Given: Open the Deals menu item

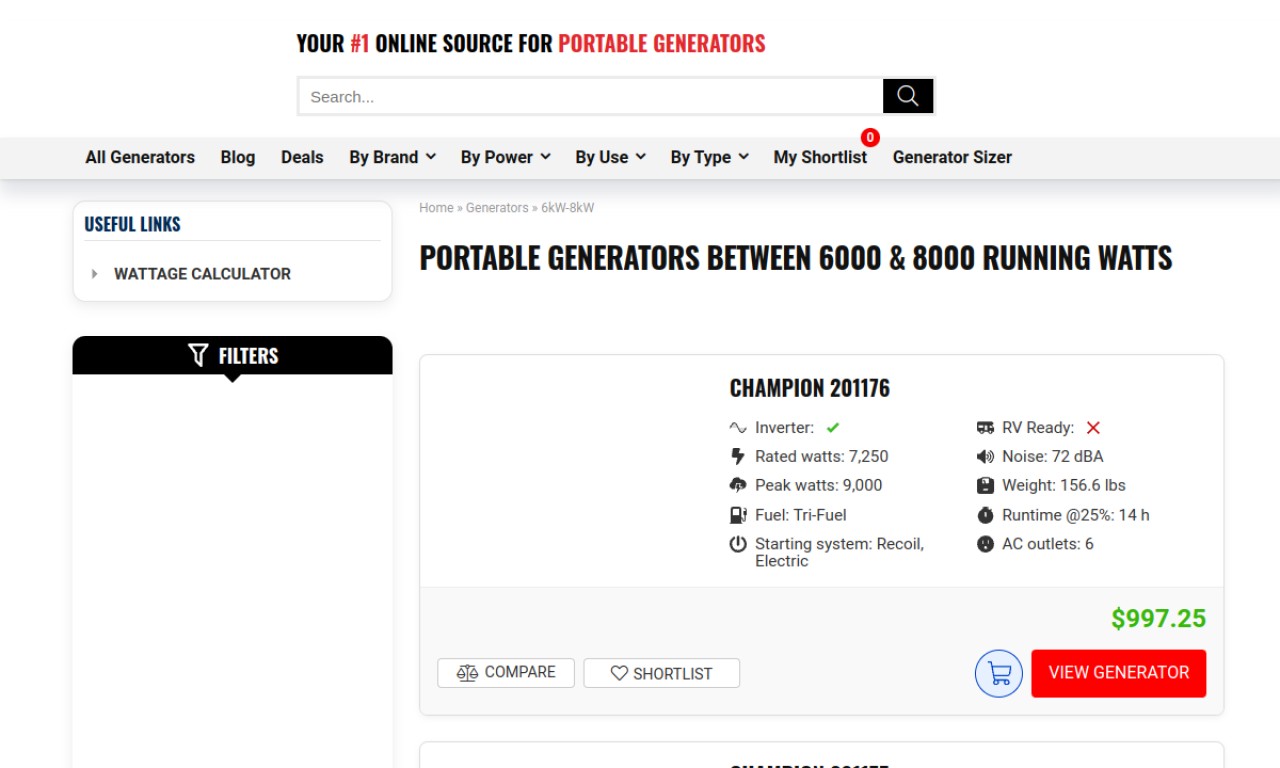Looking at the screenshot, I should [x=302, y=157].
